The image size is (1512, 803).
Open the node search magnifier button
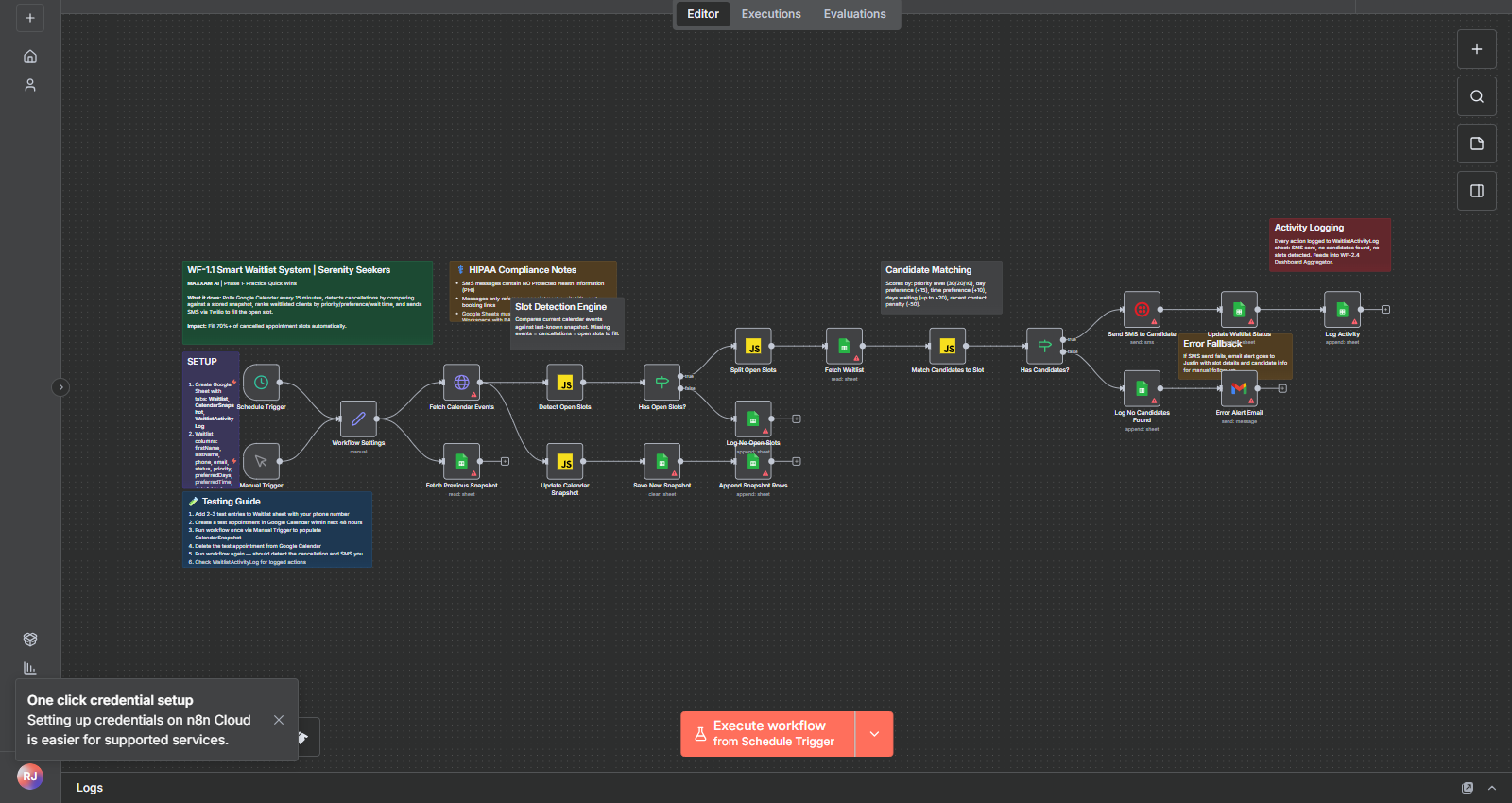pyautogui.click(x=1477, y=96)
